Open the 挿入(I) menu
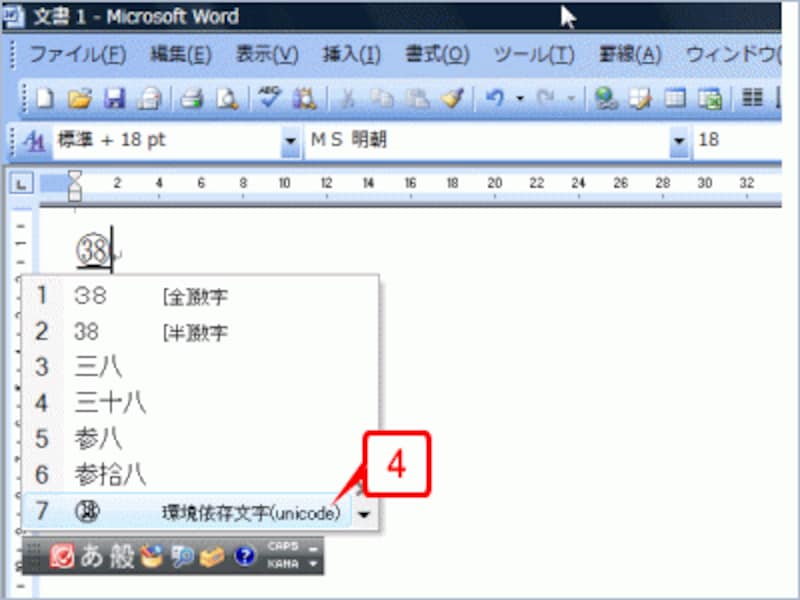This screenshot has height=600, width=800. point(352,54)
